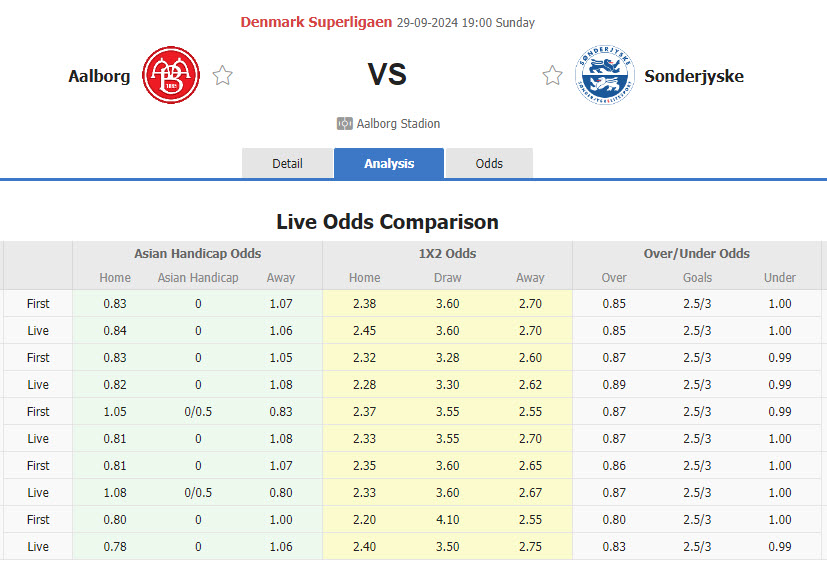Click the Sonderjyske team crest logo
827x562 pixels.
click(x=604, y=76)
